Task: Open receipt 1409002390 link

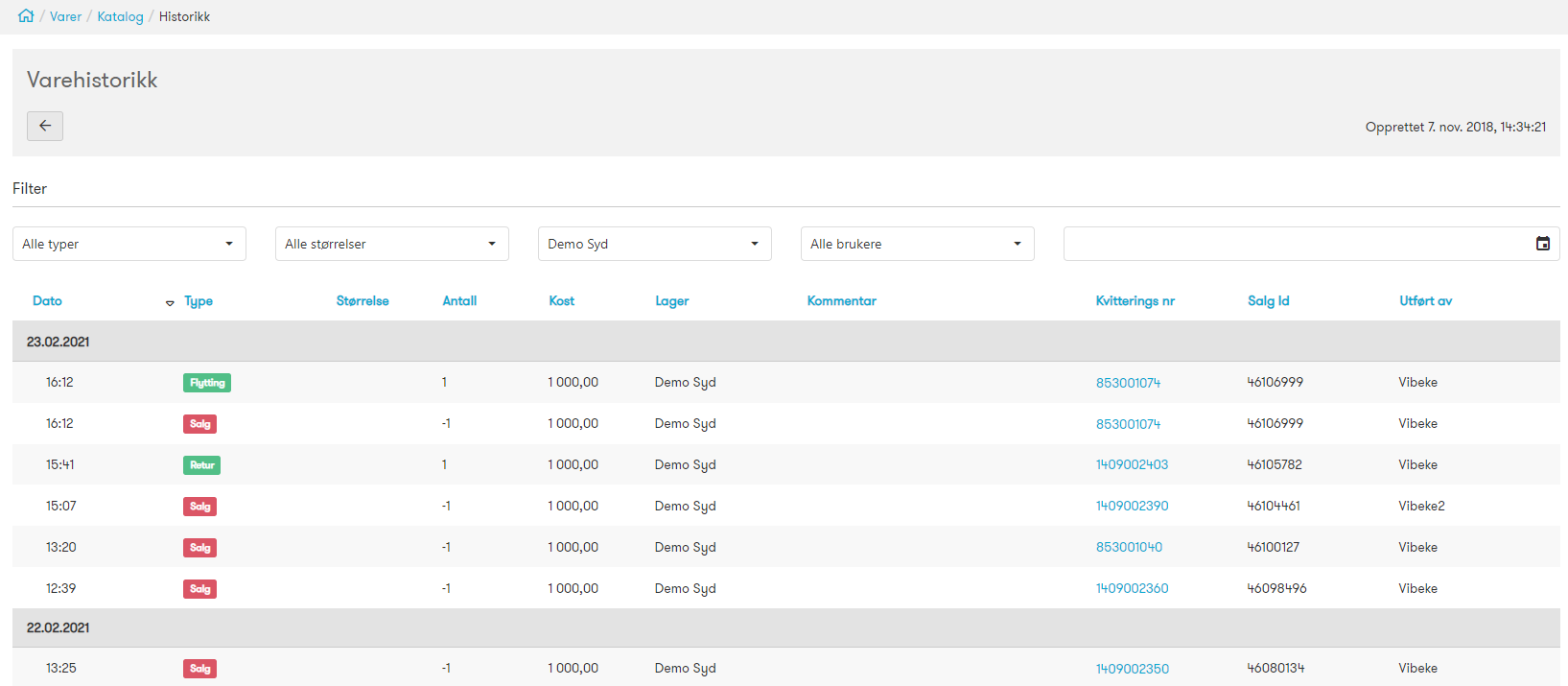Action: [1132, 506]
